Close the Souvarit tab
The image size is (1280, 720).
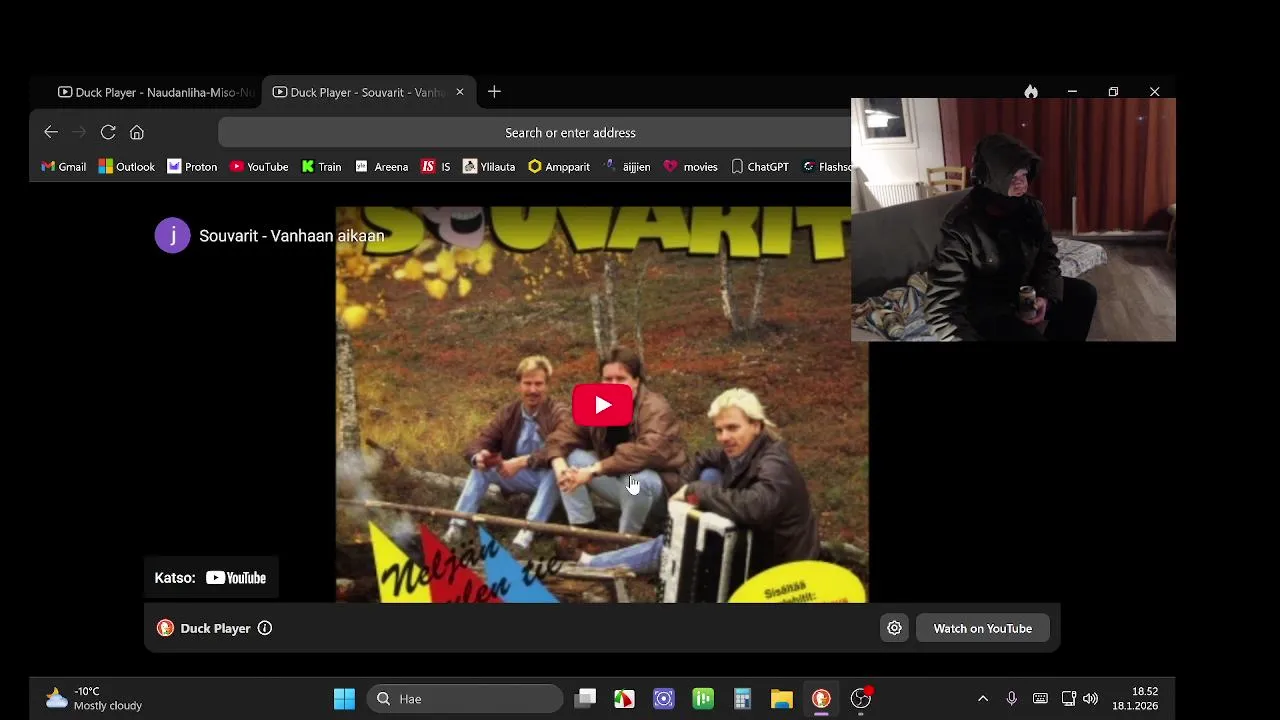460,92
